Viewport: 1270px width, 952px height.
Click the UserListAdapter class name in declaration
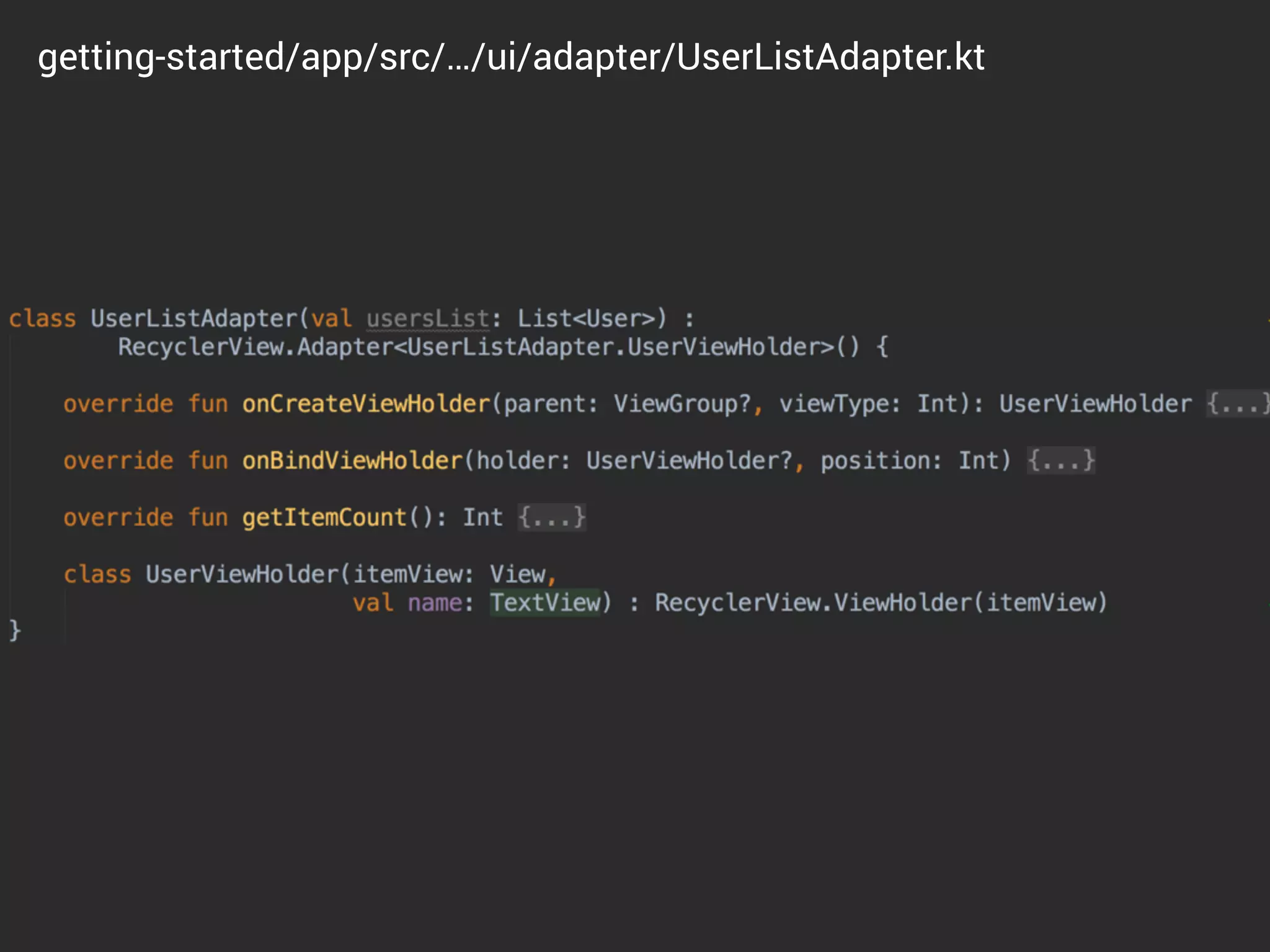pos(195,319)
